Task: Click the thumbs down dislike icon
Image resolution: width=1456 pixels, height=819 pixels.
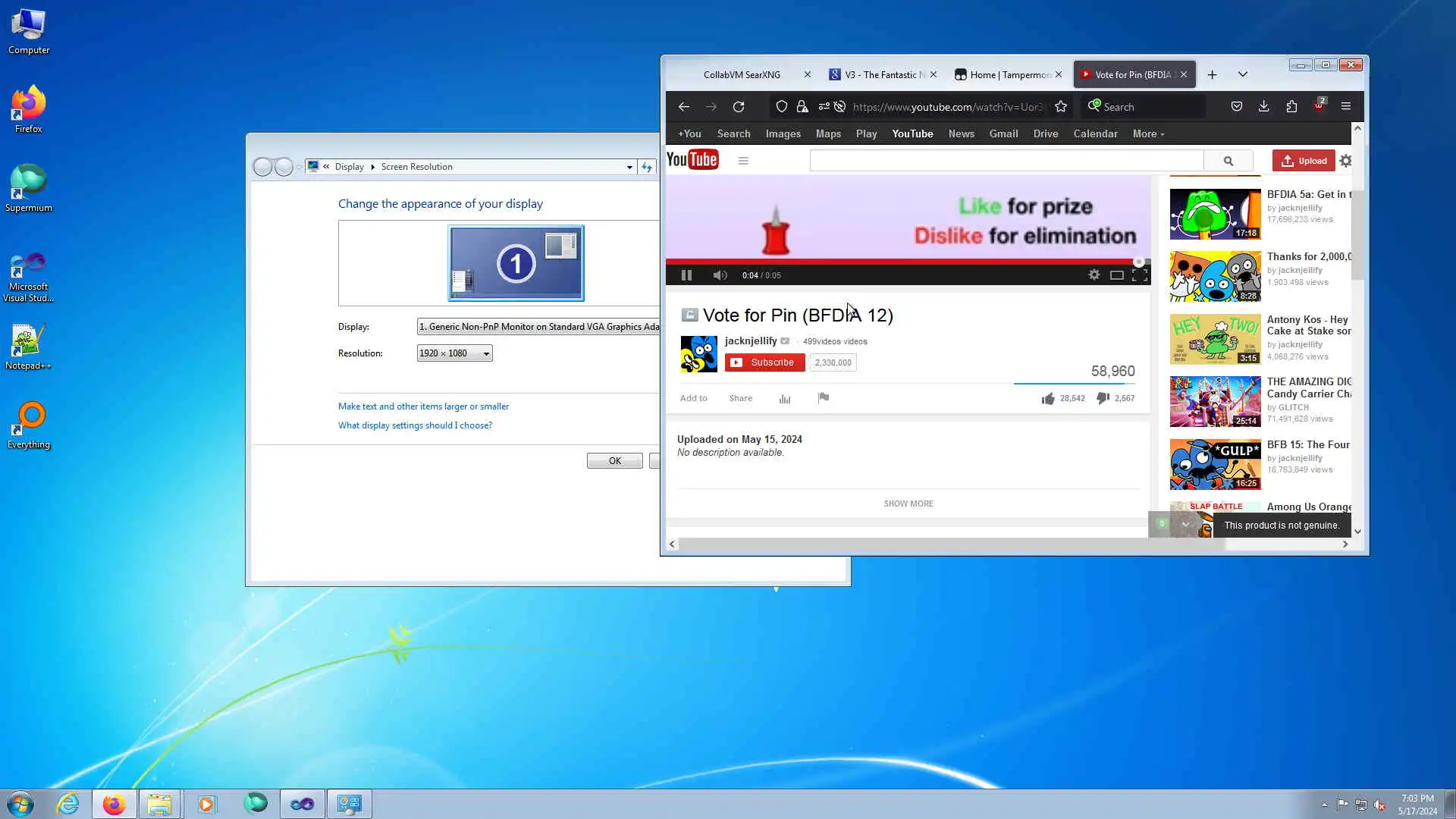Action: 1103,398
